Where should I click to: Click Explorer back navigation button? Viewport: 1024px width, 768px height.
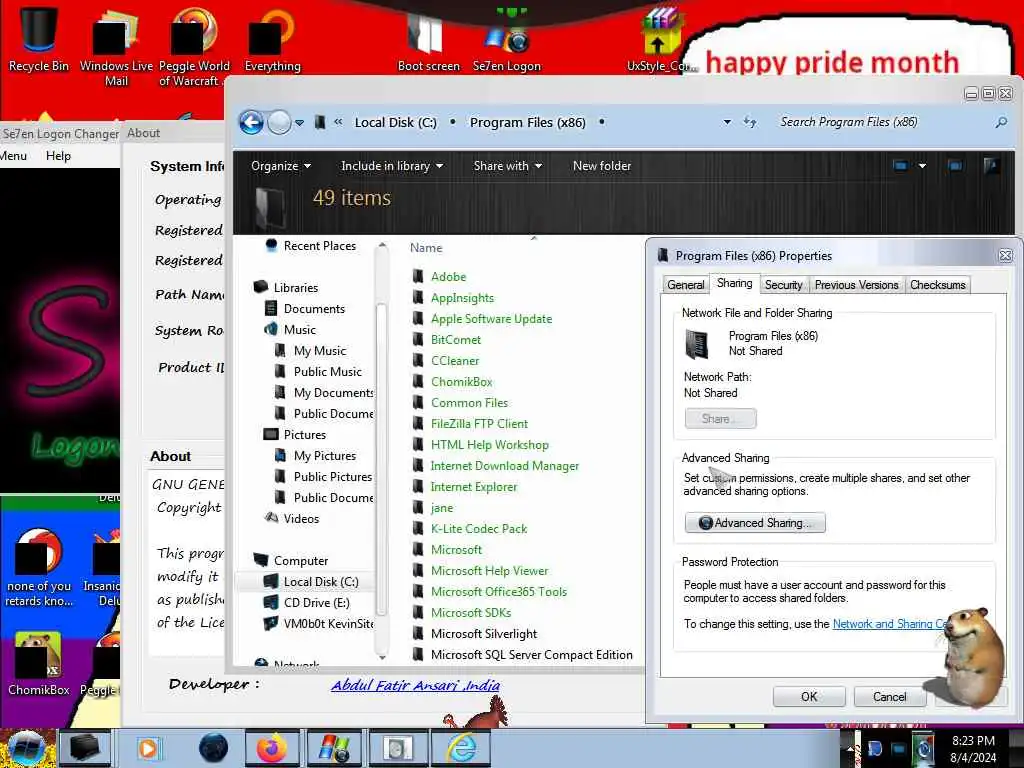tap(251, 122)
